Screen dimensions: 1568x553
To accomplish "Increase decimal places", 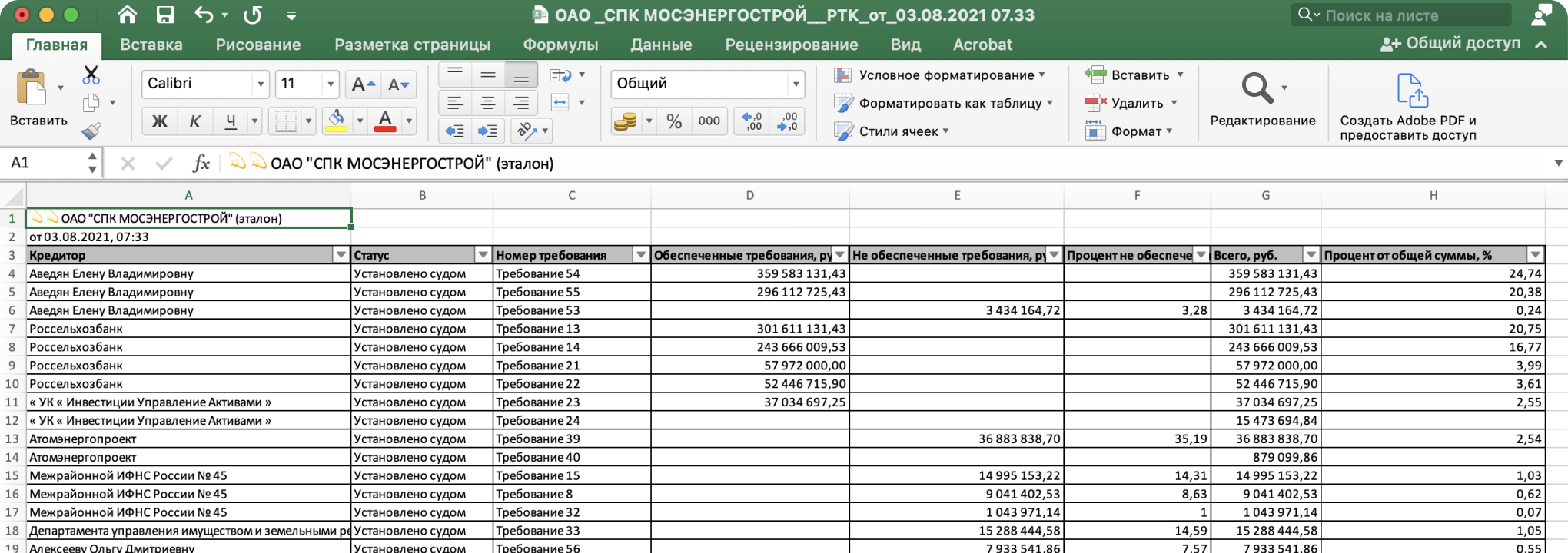I will 752,121.
